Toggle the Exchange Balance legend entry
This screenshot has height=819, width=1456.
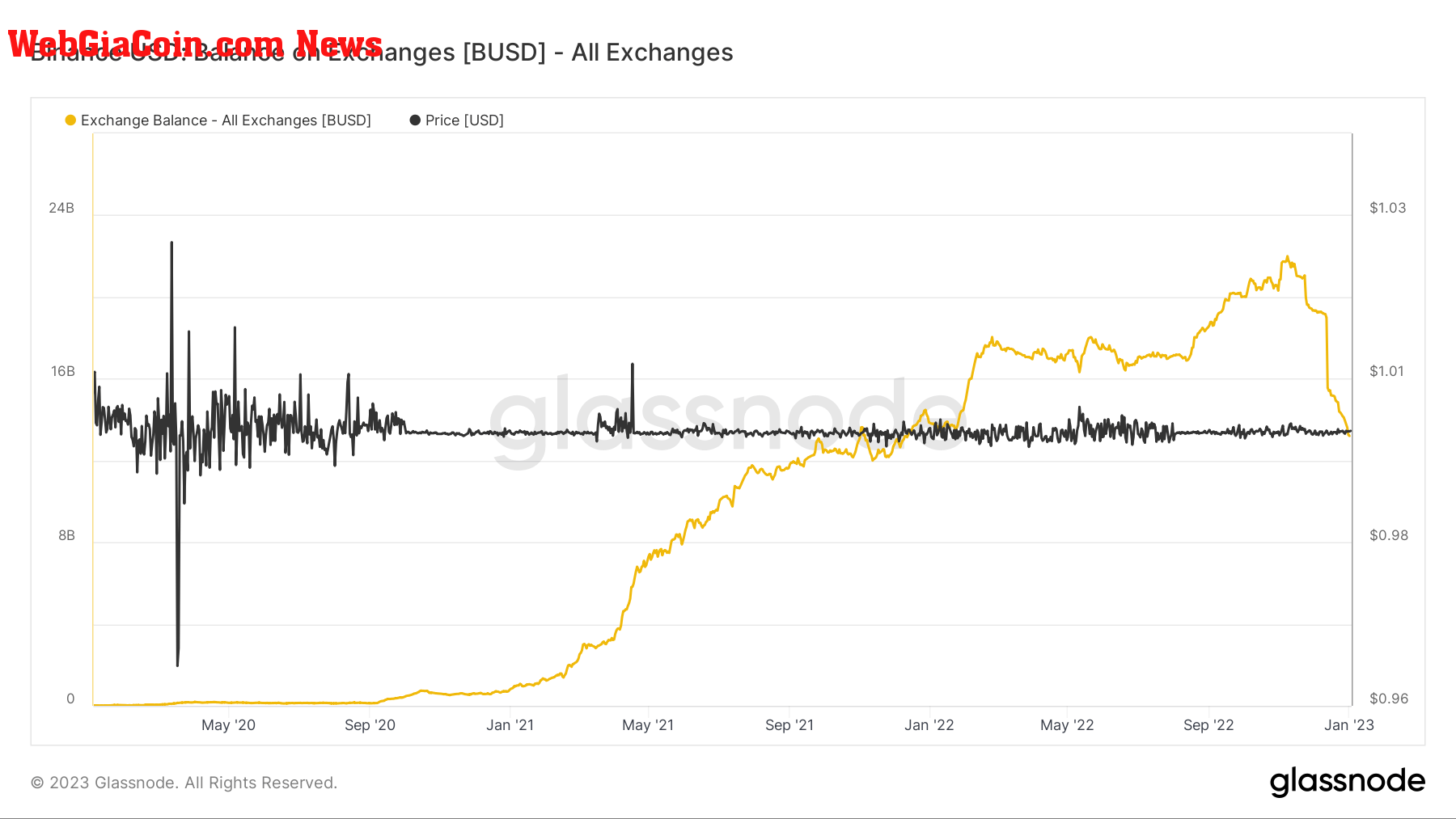point(218,120)
